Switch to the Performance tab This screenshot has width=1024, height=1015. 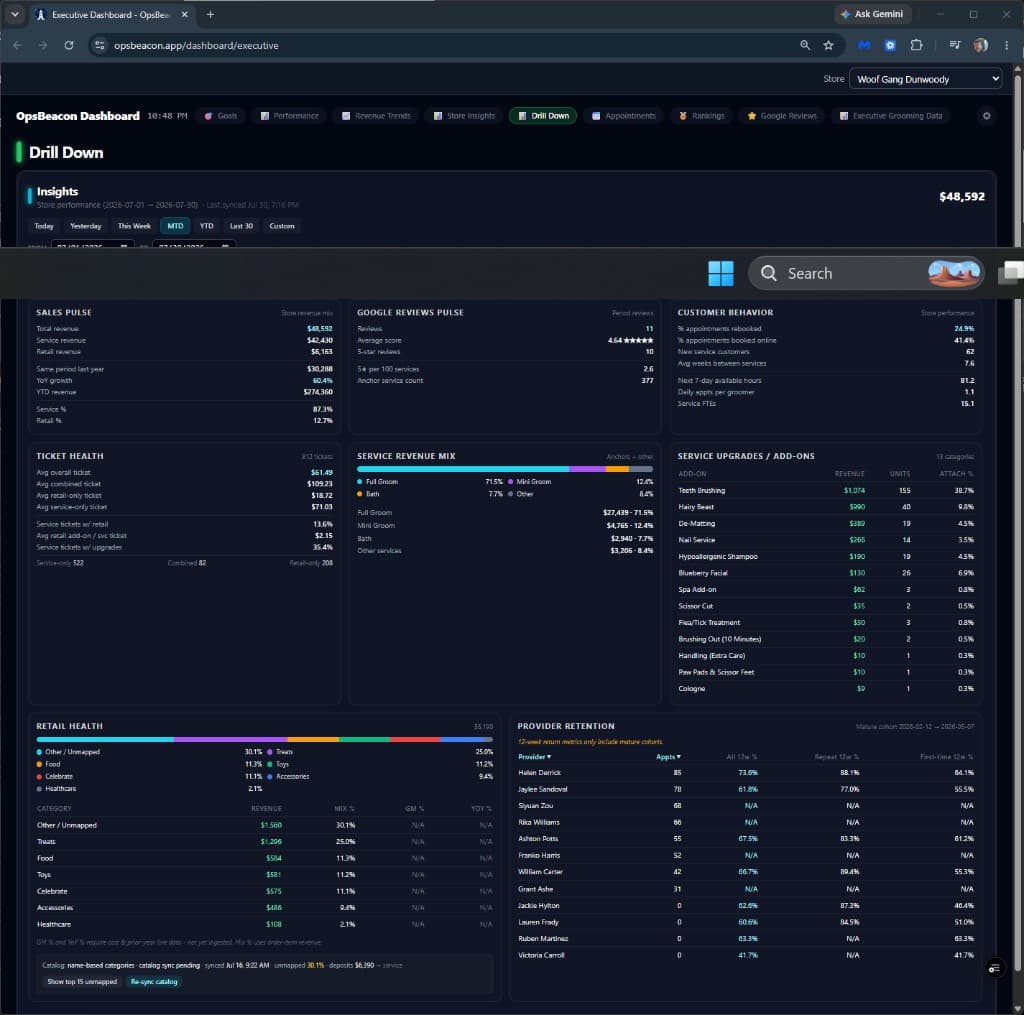(x=289, y=116)
